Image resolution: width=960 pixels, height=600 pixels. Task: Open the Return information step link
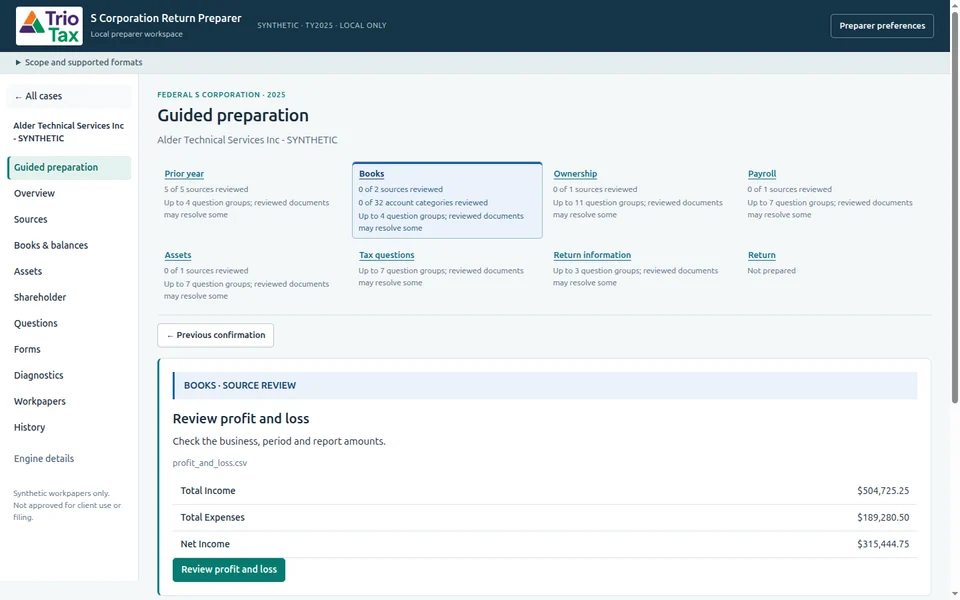click(591, 255)
